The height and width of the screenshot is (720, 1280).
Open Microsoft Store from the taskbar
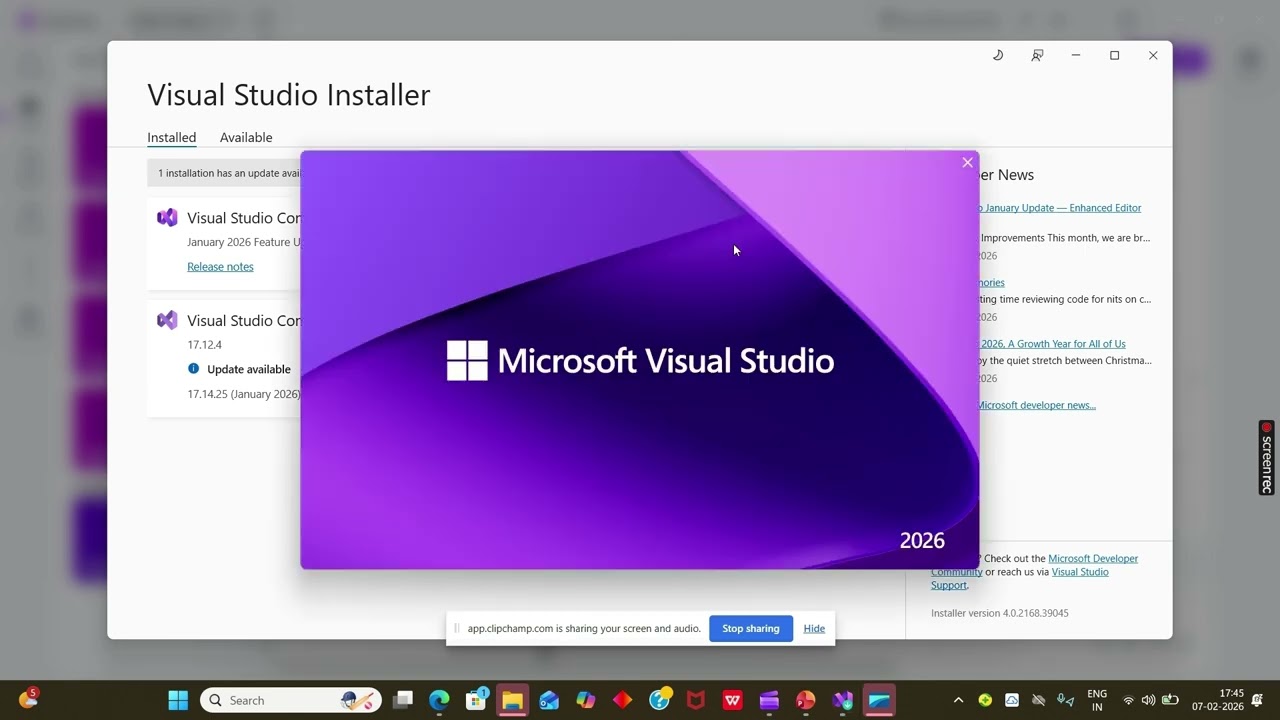[476, 700]
